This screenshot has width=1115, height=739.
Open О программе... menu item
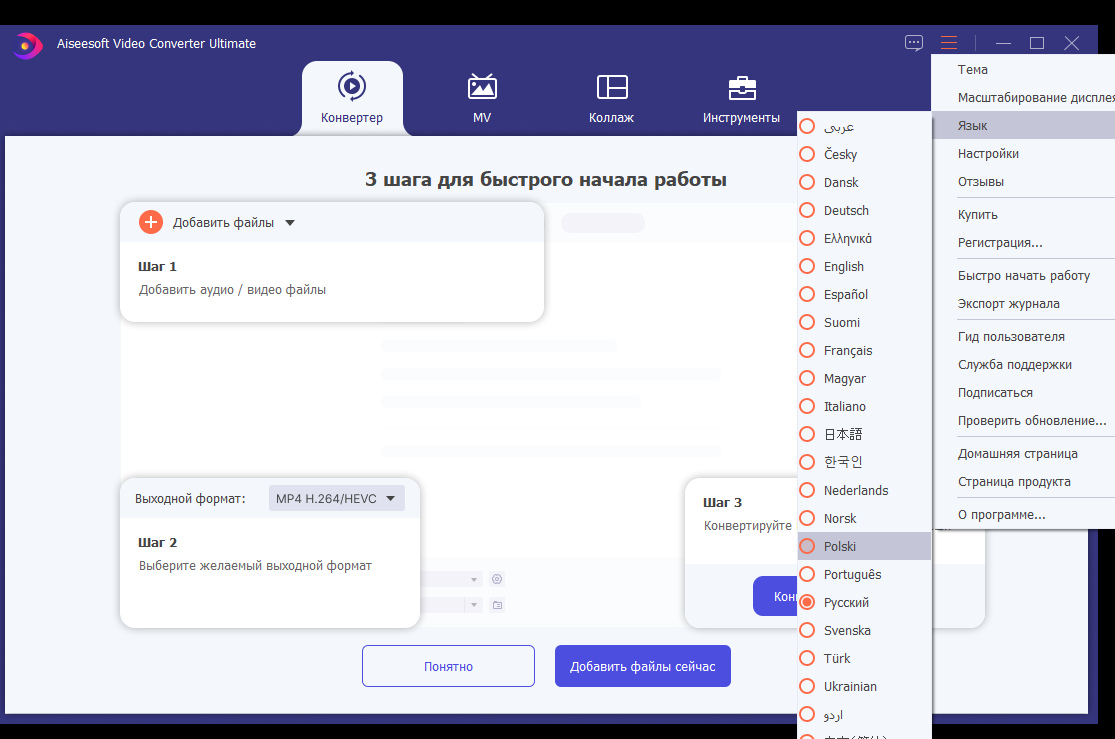(x=1023, y=515)
